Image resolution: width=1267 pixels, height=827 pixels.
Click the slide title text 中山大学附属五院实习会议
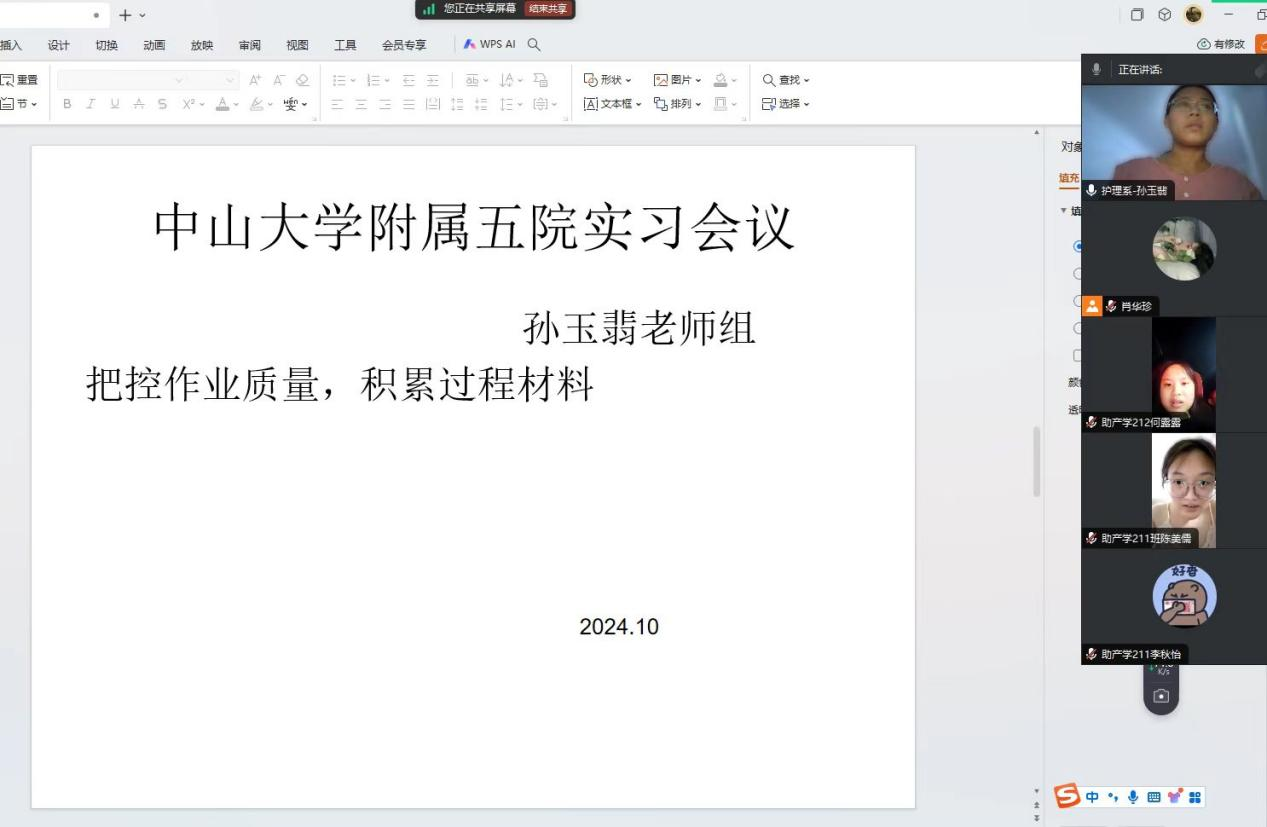tap(474, 227)
